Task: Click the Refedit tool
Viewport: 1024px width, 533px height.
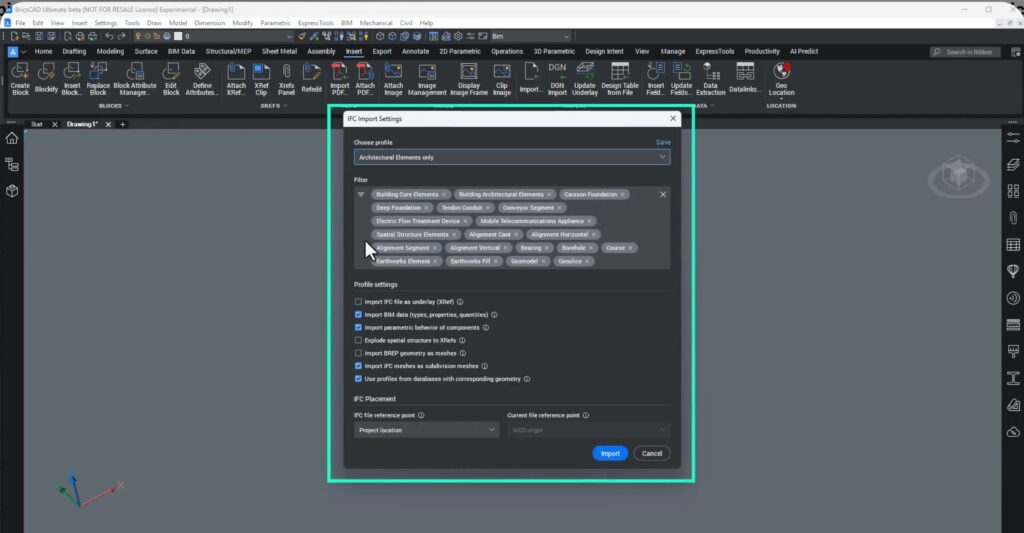Action: pyautogui.click(x=312, y=78)
